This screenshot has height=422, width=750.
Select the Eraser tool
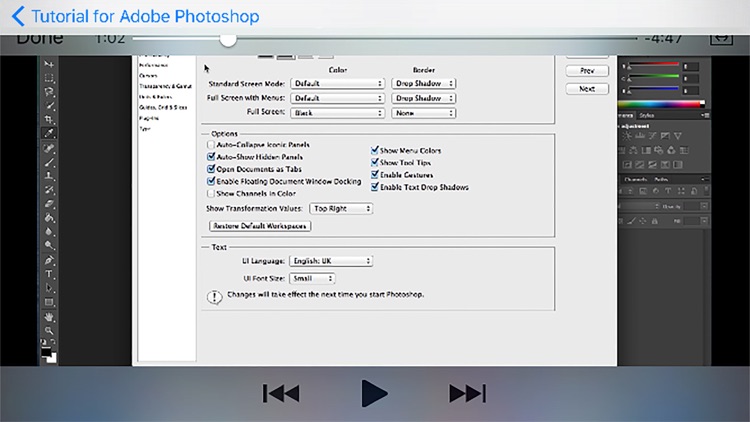[x=49, y=204]
